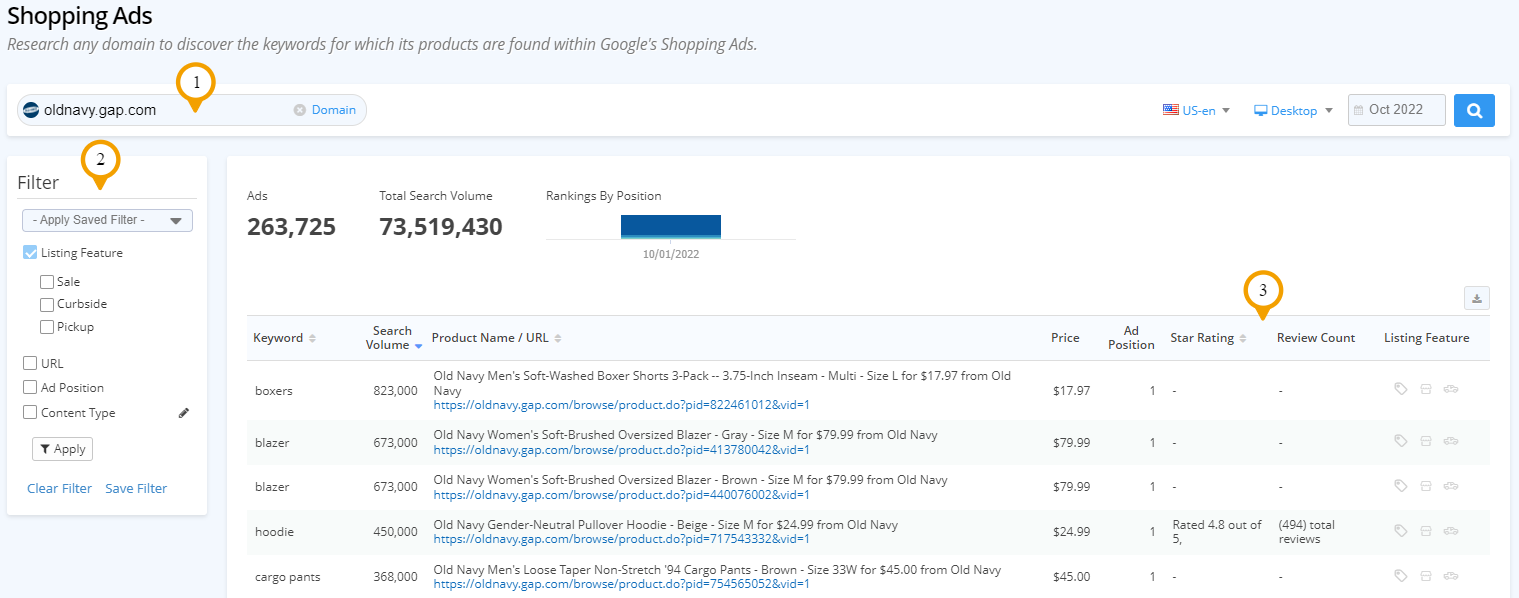Click Total Search Volume 73,519,430
Image resolution: width=1519 pixels, height=598 pixels.
(441, 227)
